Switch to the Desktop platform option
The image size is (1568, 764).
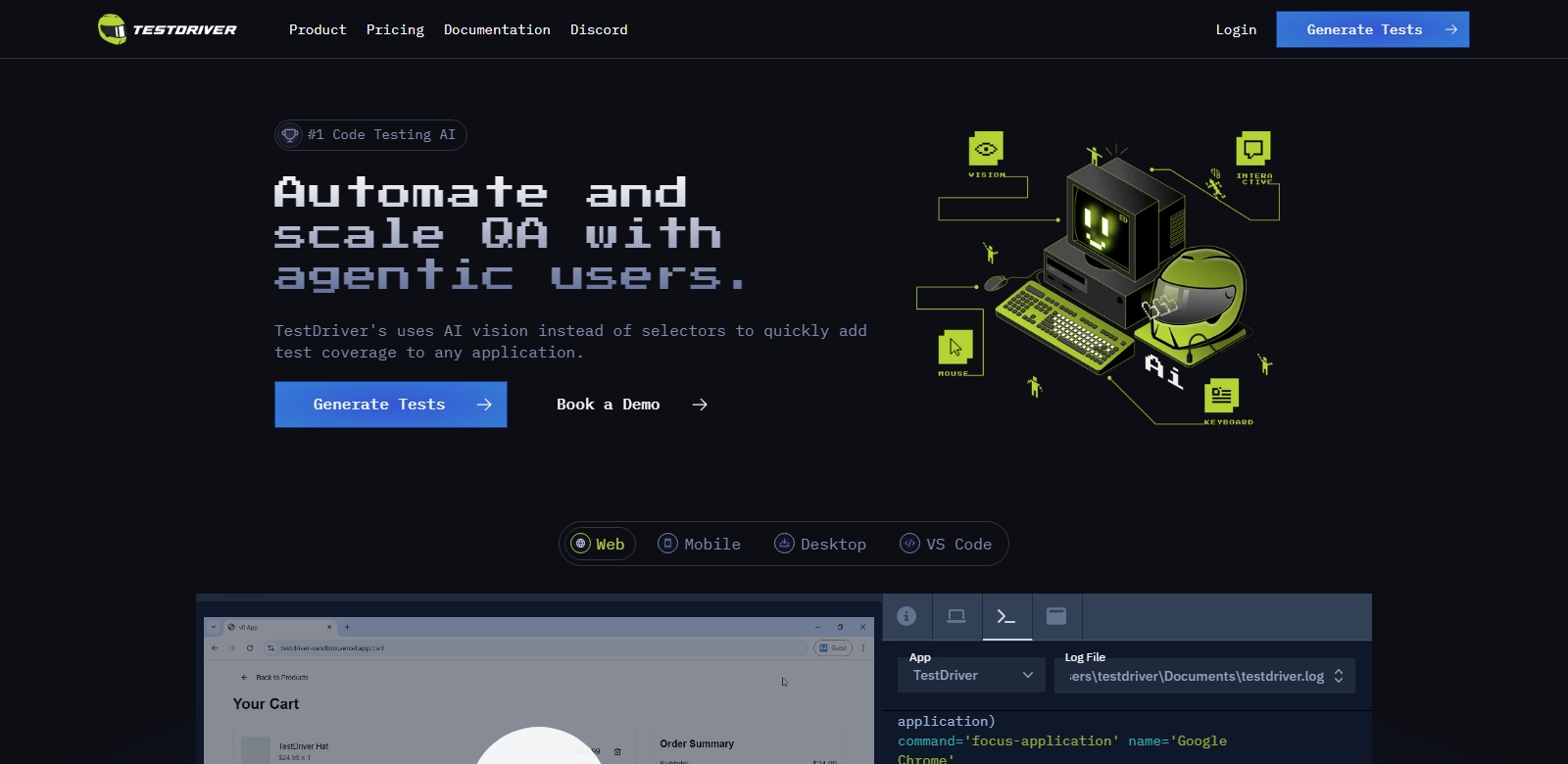click(x=820, y=544)
